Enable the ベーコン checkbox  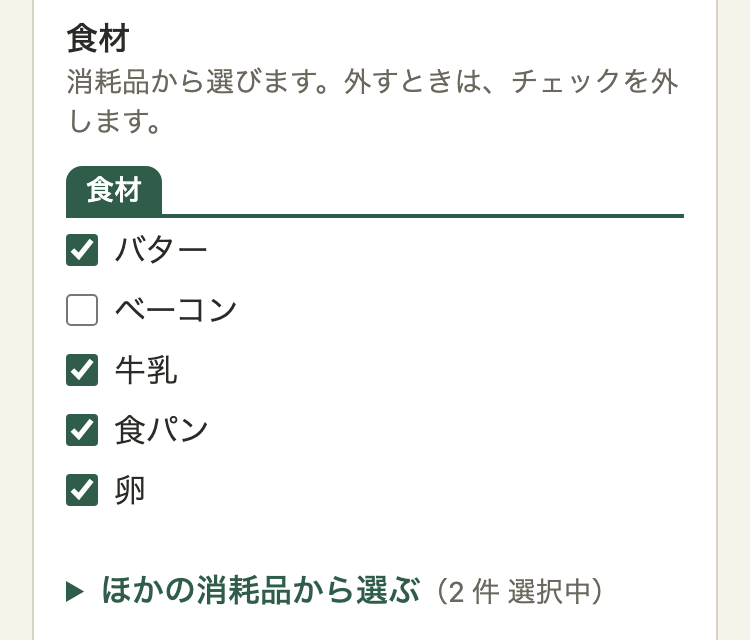[82, 310]
